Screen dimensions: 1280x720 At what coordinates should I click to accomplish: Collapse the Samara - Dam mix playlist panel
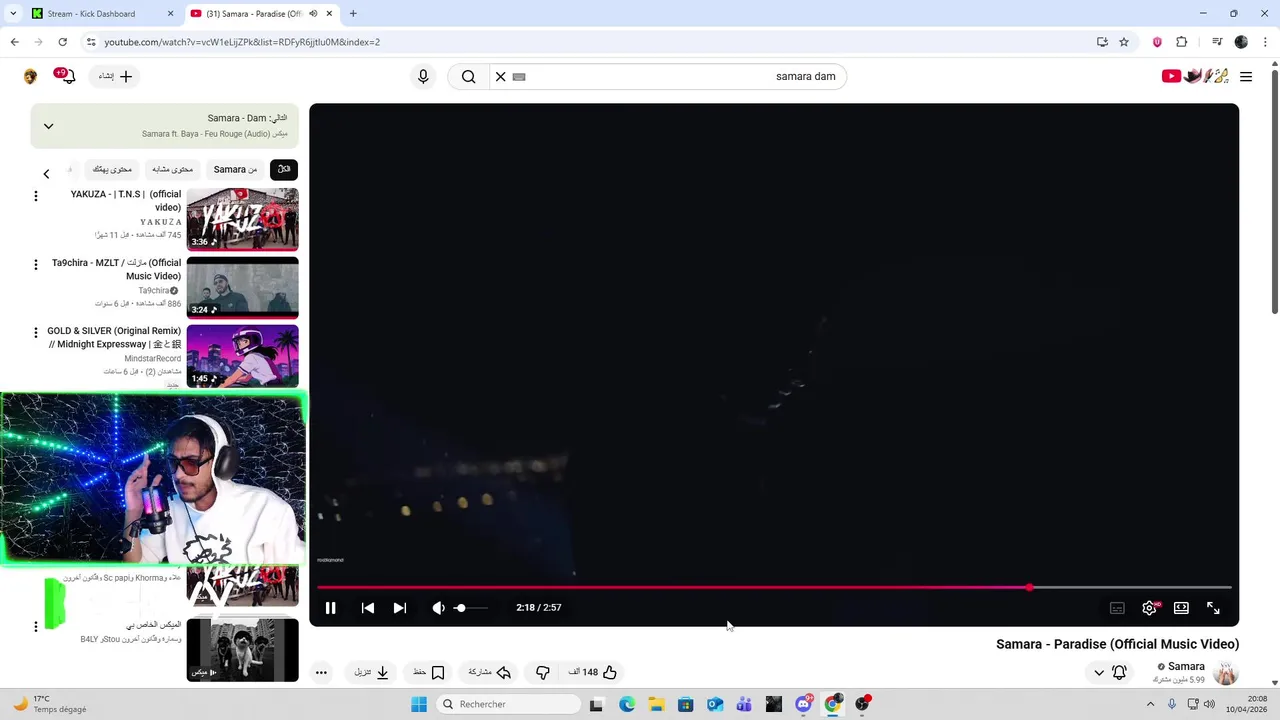coord(48,126)
